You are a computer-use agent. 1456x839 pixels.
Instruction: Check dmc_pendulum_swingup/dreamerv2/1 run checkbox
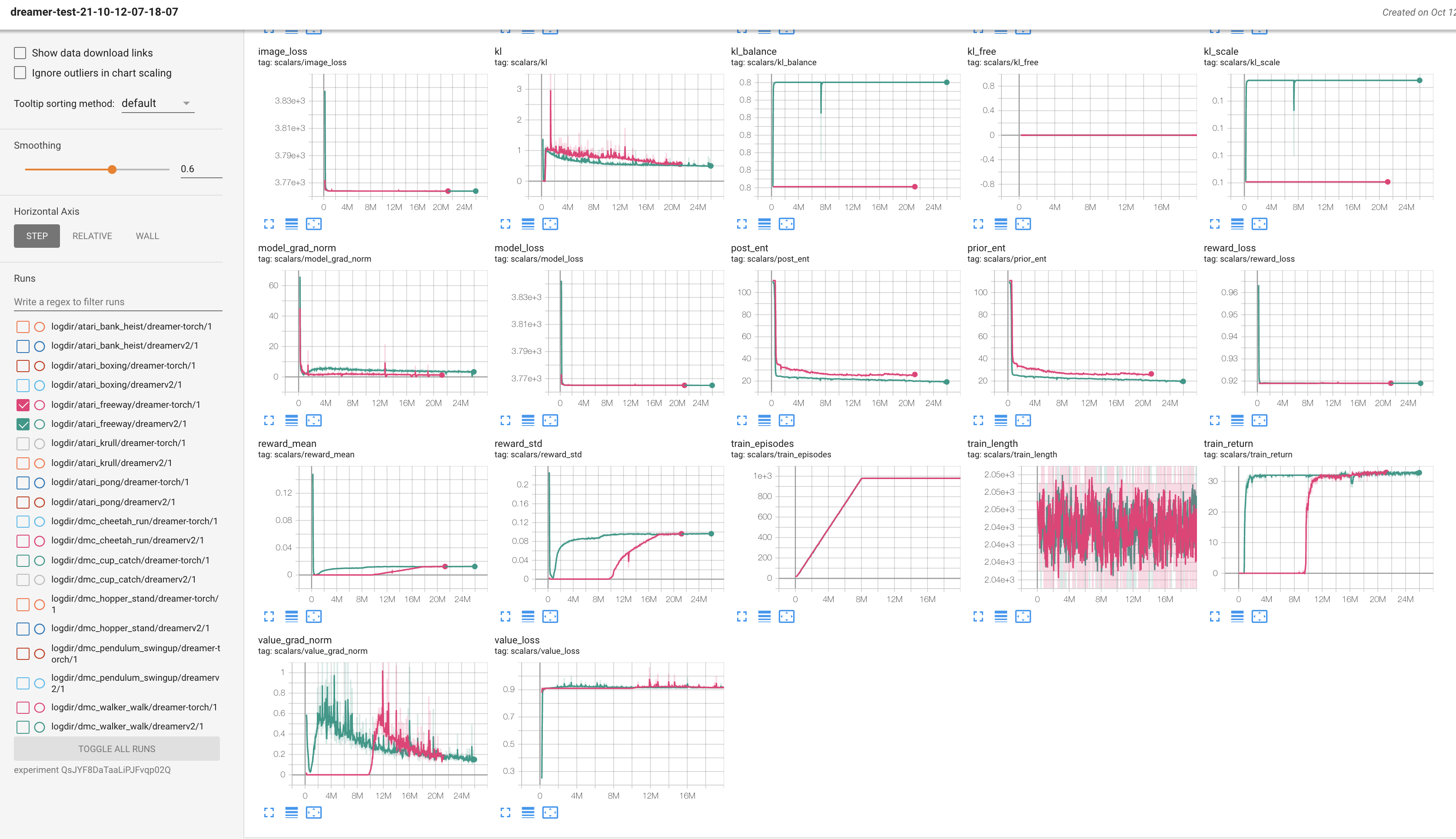pos(23,683)
